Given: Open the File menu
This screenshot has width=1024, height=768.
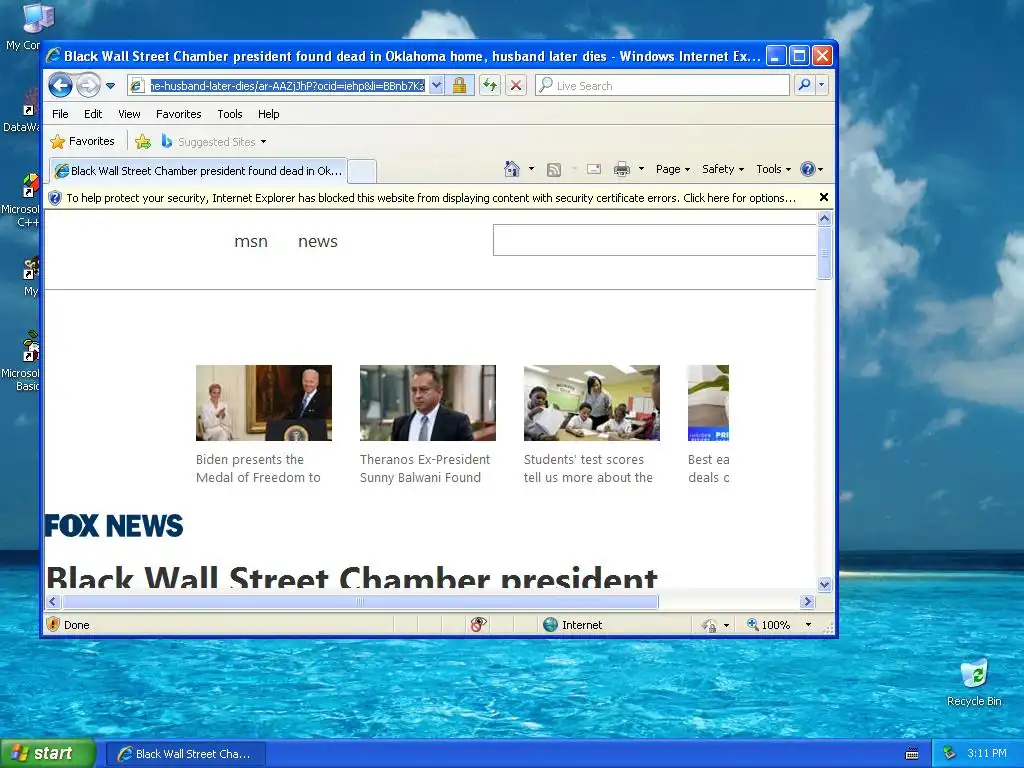Looking at the screenshot, I should coord(60,114).
